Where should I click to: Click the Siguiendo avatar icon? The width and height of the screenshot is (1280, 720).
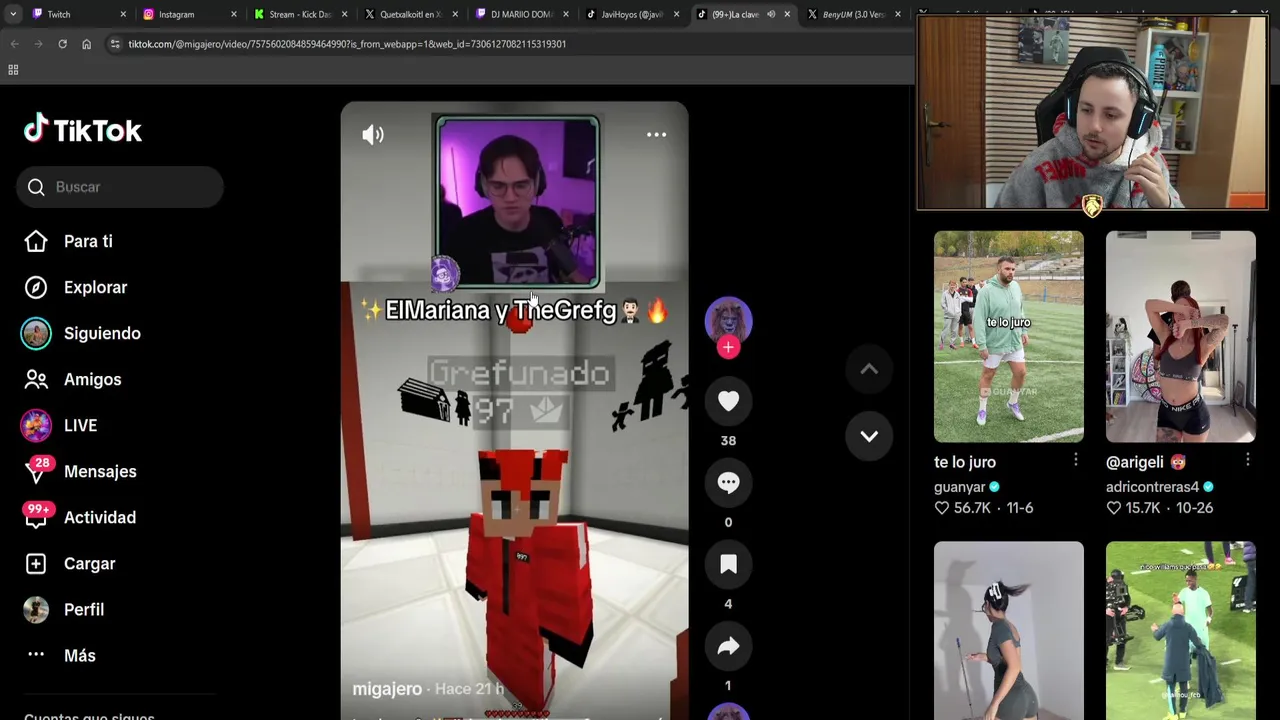tap(36, 333)
